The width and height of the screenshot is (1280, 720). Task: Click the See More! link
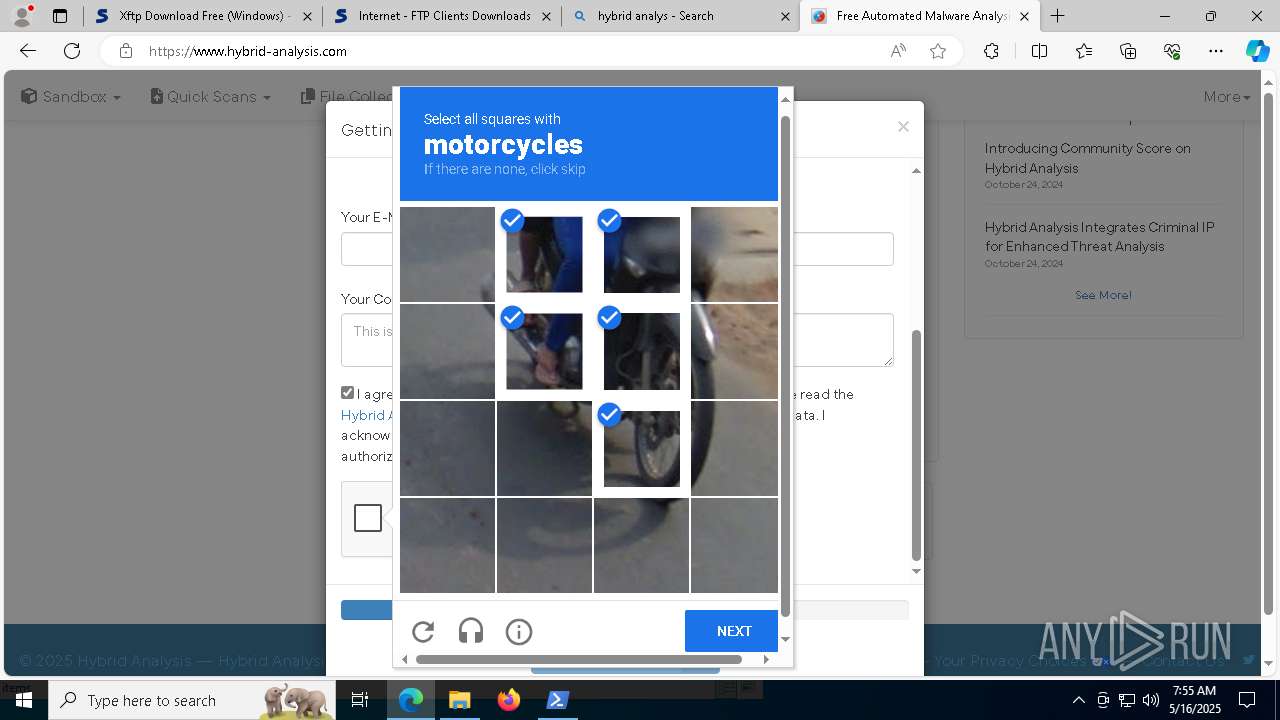click(1103, 295)
